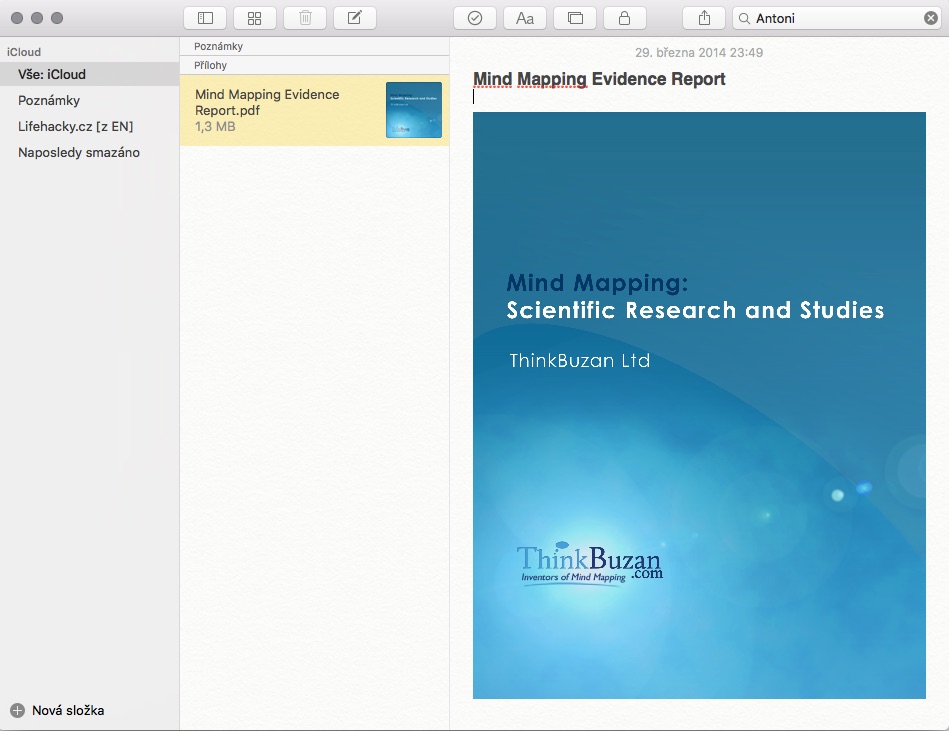
Task: Focus the search field containing Antoni
Action: tap(837, 18)
